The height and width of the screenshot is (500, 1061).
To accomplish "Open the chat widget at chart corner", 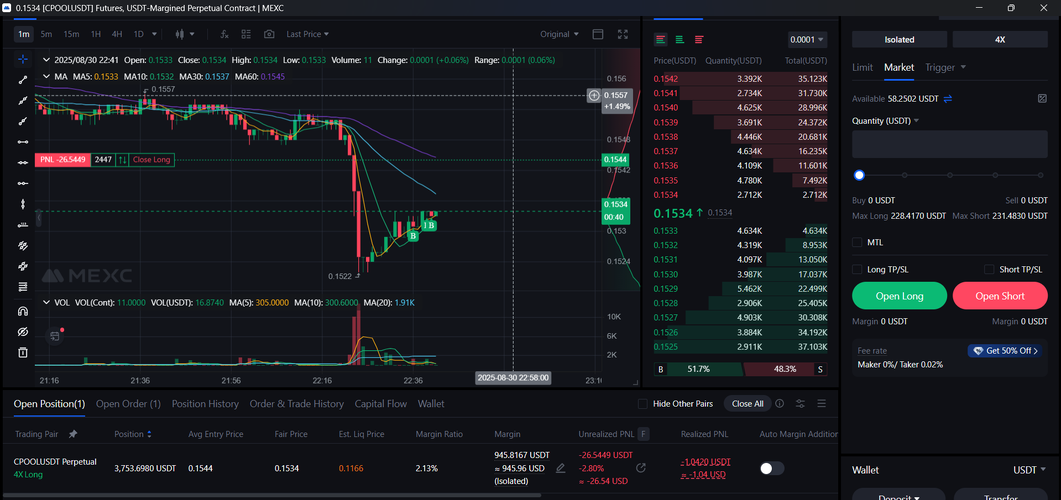I will click(x=55, y=336).
